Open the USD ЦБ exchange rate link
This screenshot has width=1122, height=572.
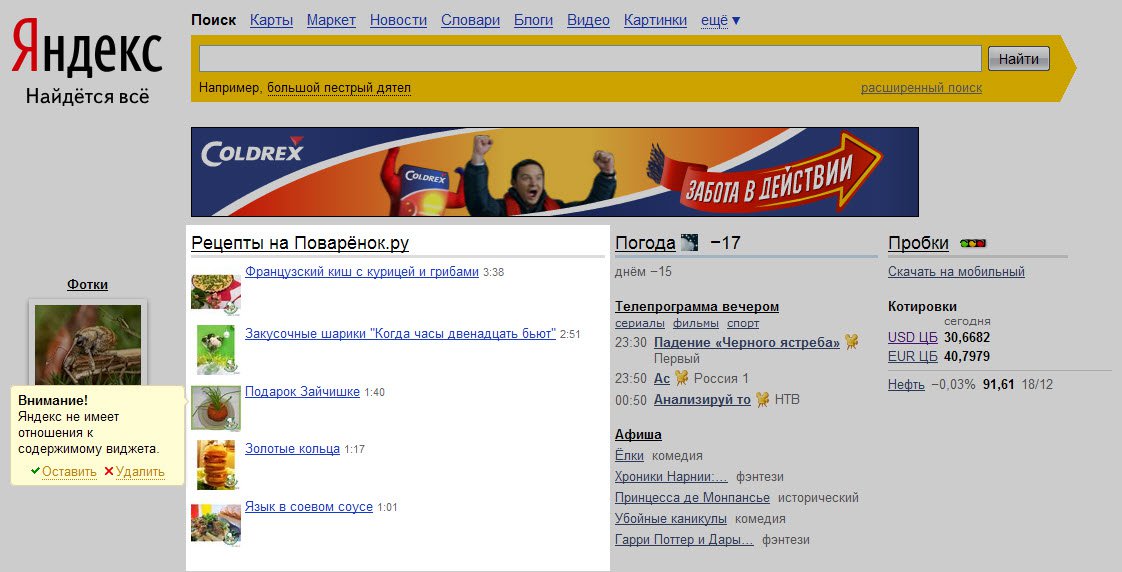tap(912, 337)
